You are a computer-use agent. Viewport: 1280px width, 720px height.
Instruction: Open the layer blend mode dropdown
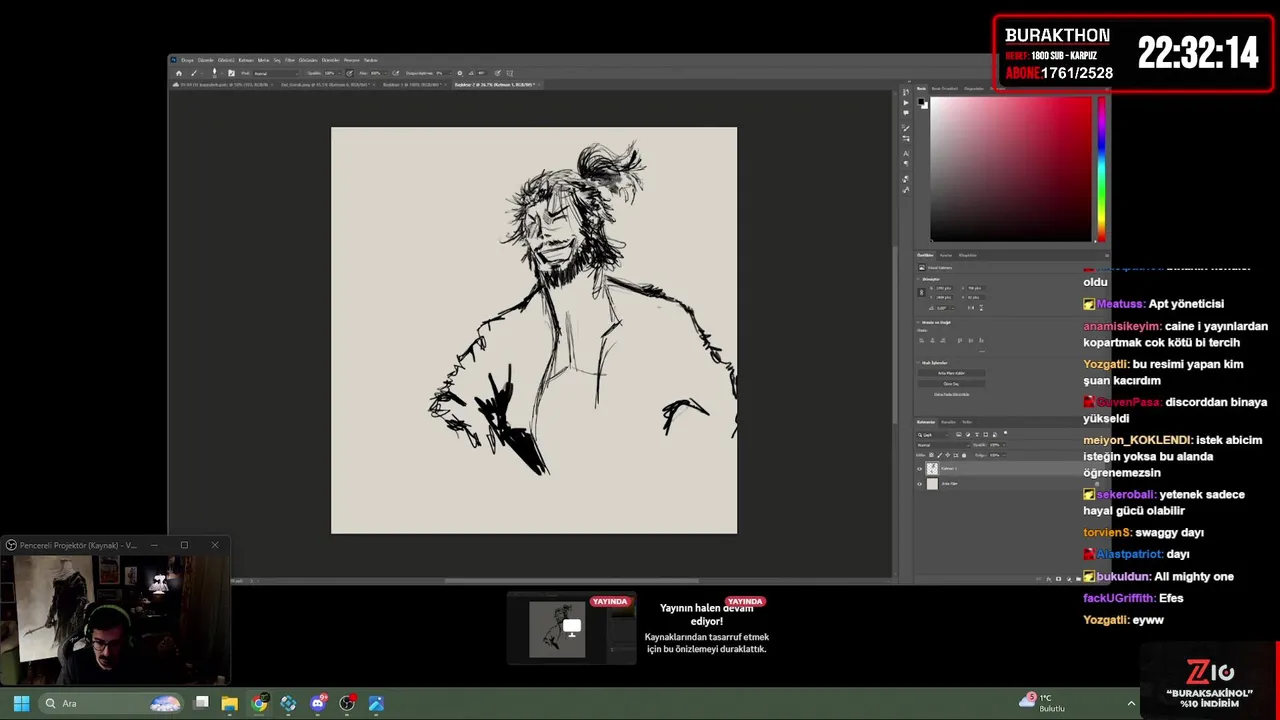pyautogui.click(x=942, y=445)
